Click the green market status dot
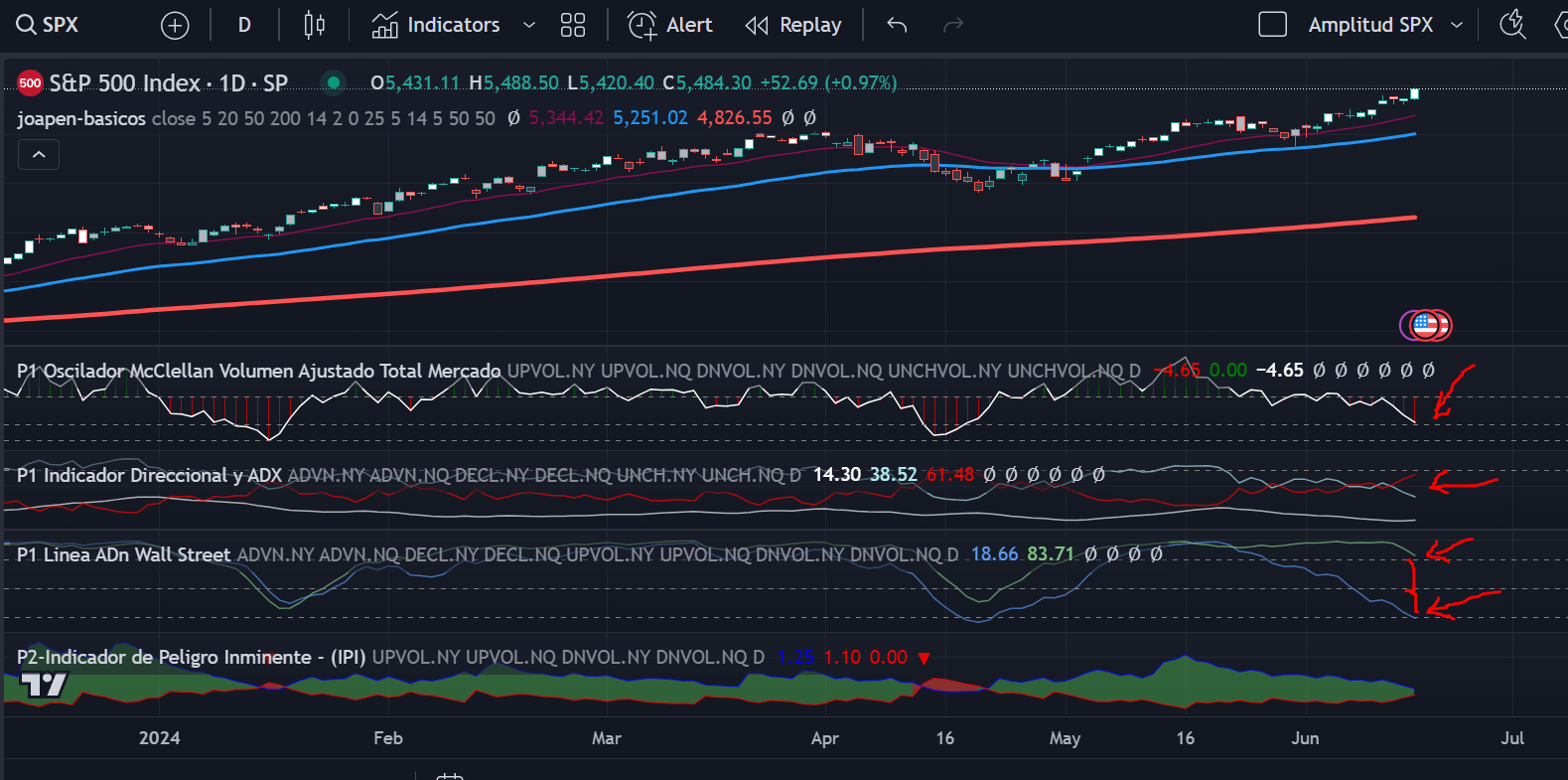This screenshot has width=1568, height=780. pyautogui.click(x=334, y=82)
